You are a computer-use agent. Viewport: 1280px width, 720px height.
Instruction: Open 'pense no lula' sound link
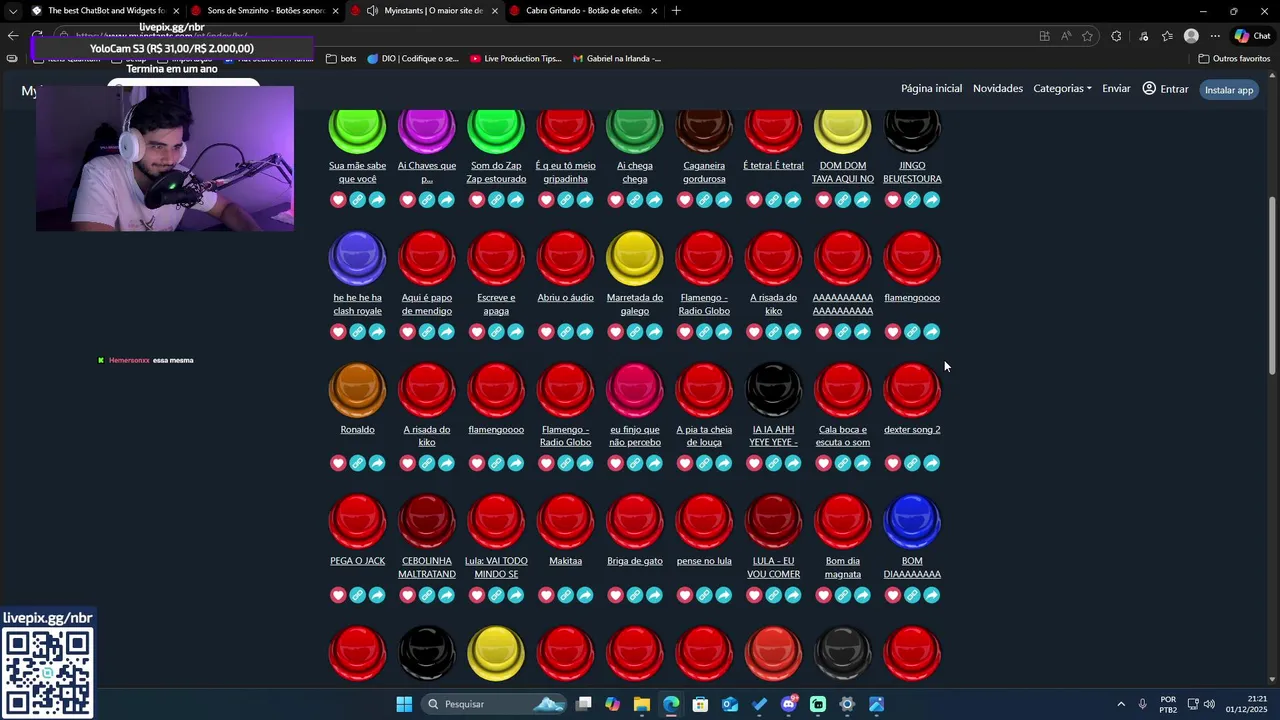pyautogui.click(x=704, y=561)
